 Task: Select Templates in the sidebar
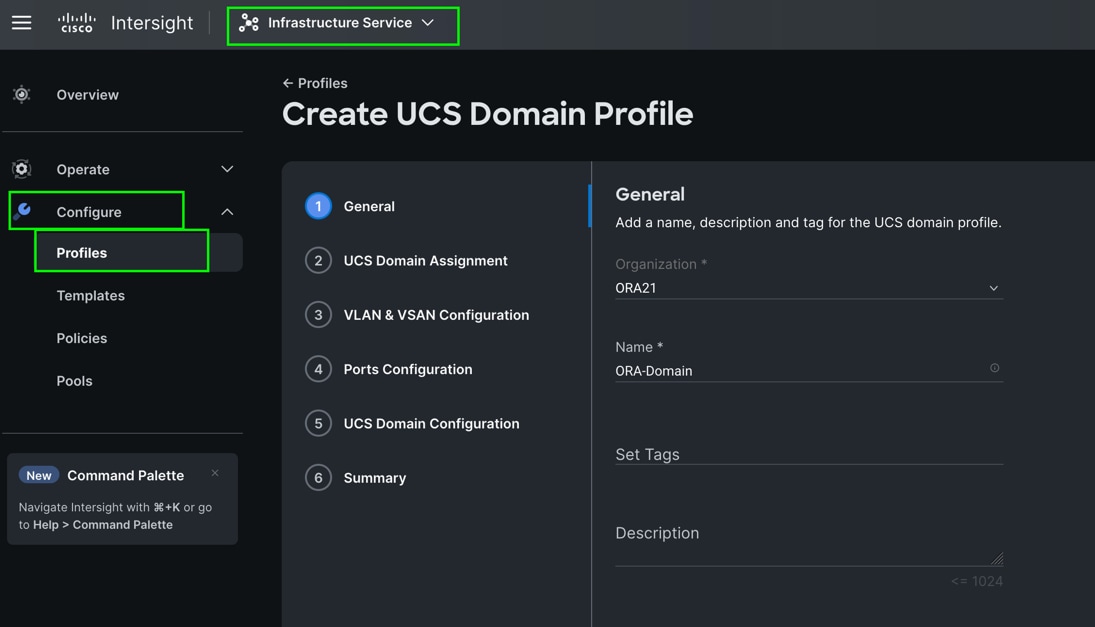91,296
